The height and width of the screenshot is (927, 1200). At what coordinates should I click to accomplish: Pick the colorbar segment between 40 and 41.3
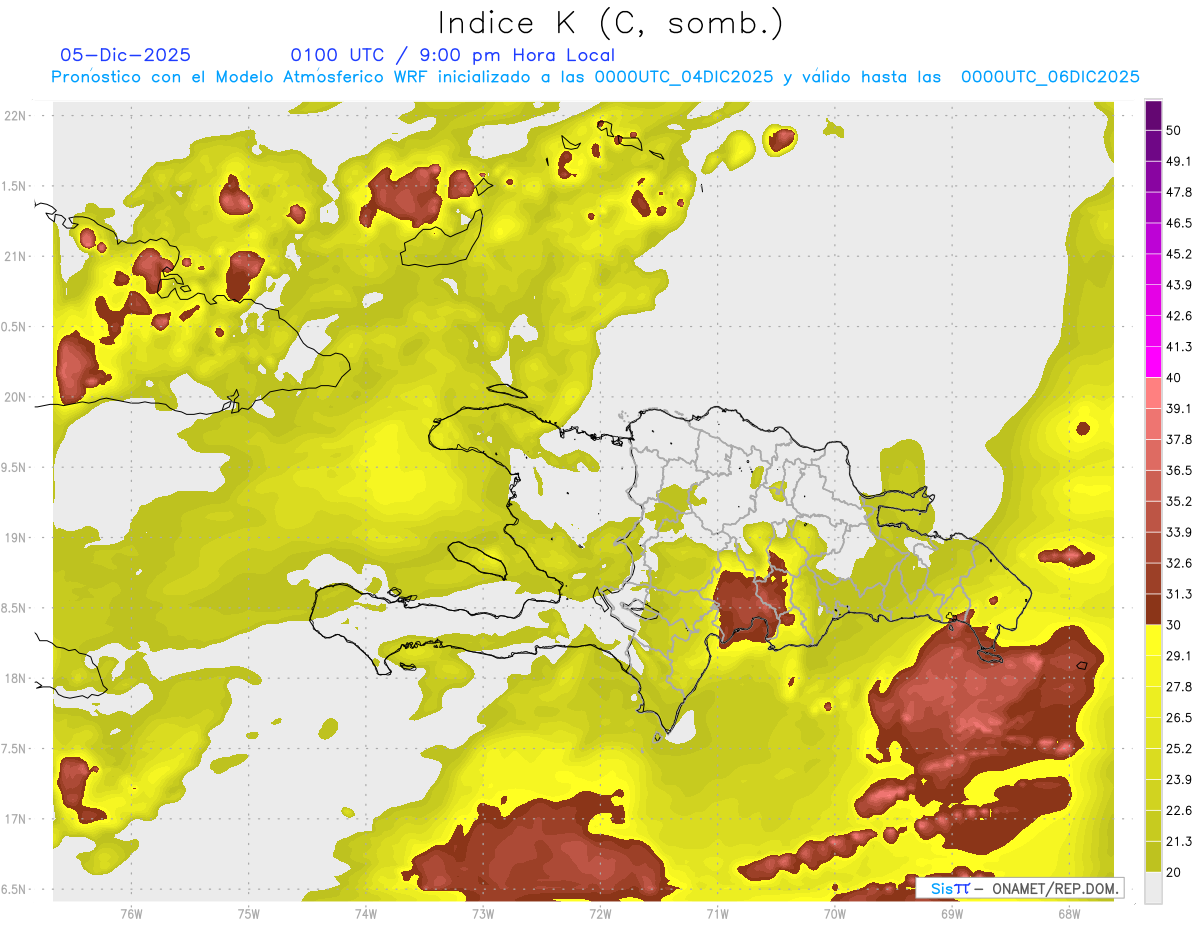1153,362
